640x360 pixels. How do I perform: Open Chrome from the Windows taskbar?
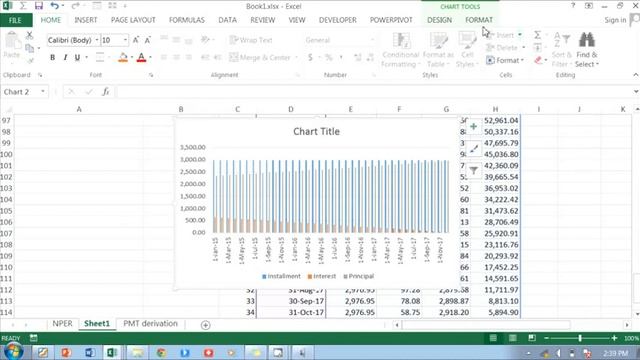pos(161,352)
